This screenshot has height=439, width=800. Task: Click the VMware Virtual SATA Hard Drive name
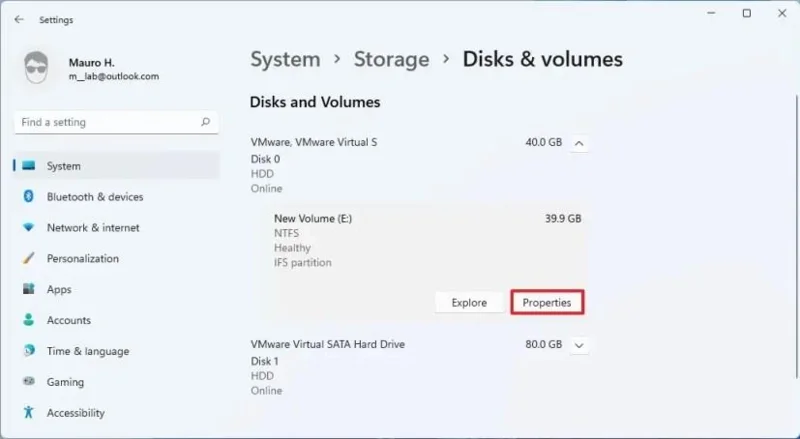tap(328, 345)
